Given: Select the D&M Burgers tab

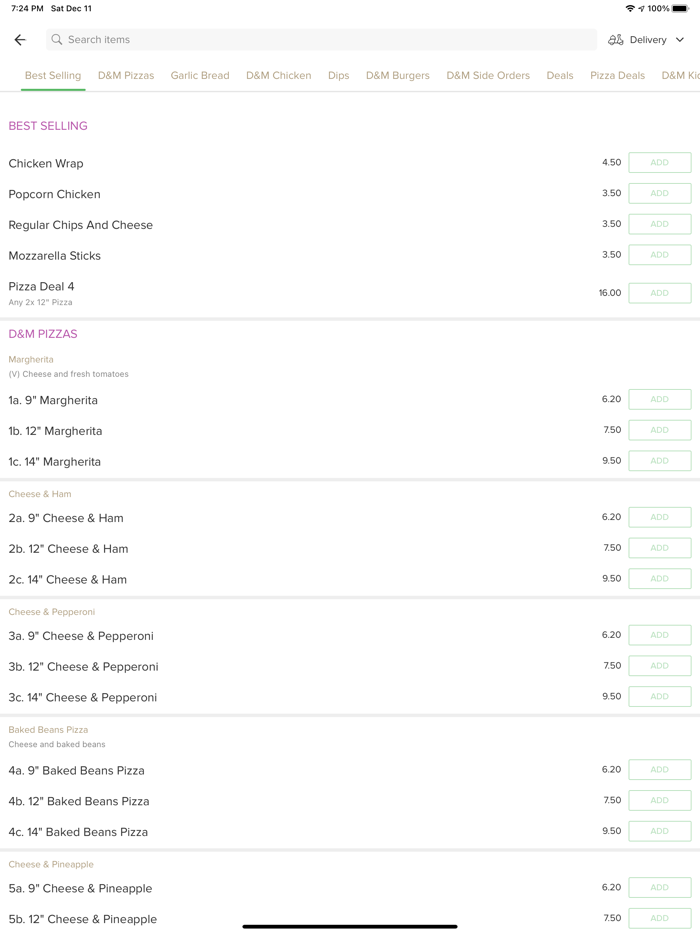Looking at the screenshot, I should [x=397, y=75].
